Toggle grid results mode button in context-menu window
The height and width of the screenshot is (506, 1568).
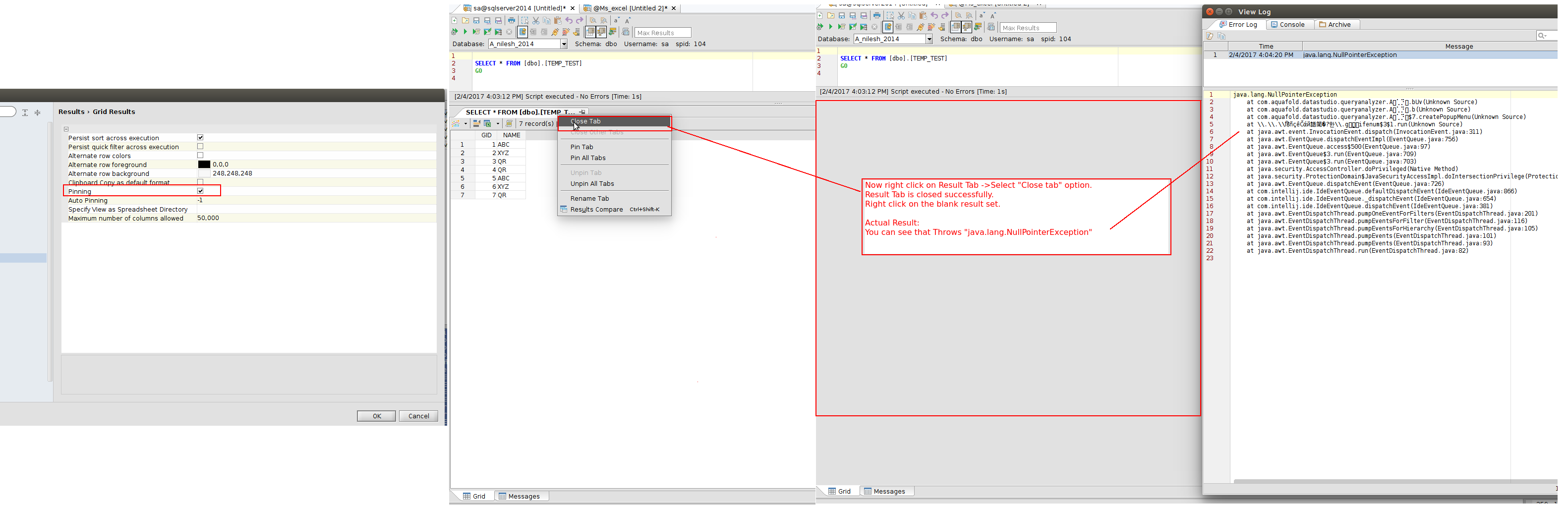pyautogui.click(x=590, y=32)
